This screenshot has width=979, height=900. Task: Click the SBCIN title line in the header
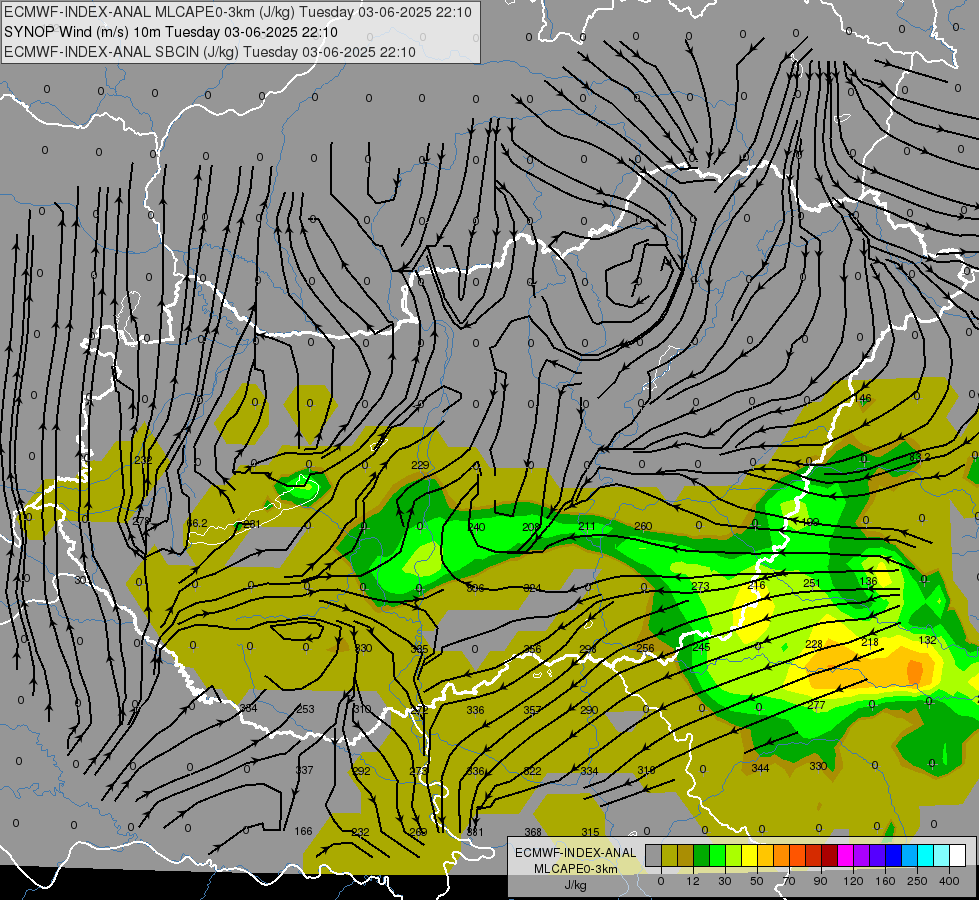click(x=210, y=52)
